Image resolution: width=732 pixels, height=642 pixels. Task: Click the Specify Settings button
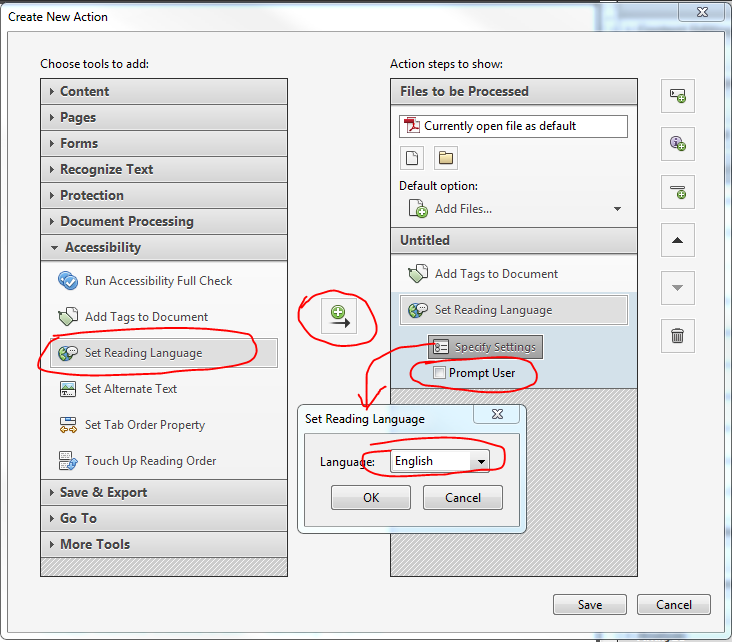tap(486, 347)
